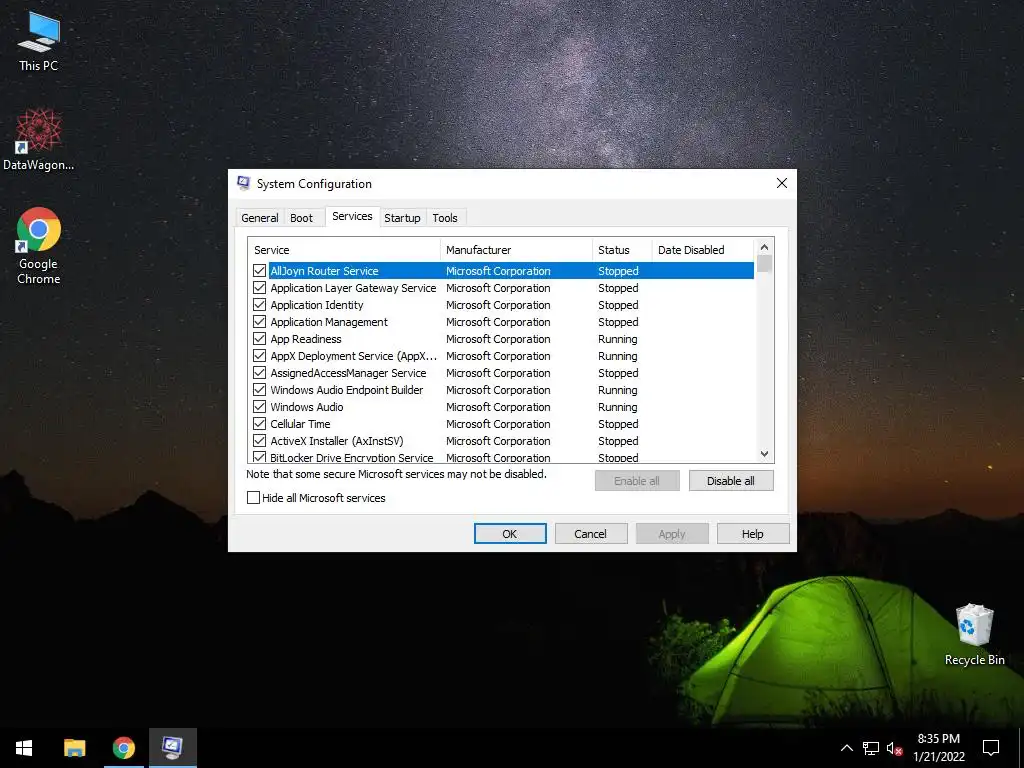The image size is (1024, 768).
Task: Toggle Windows Audio Endpoint Builder checkbox
Action: 259,389
